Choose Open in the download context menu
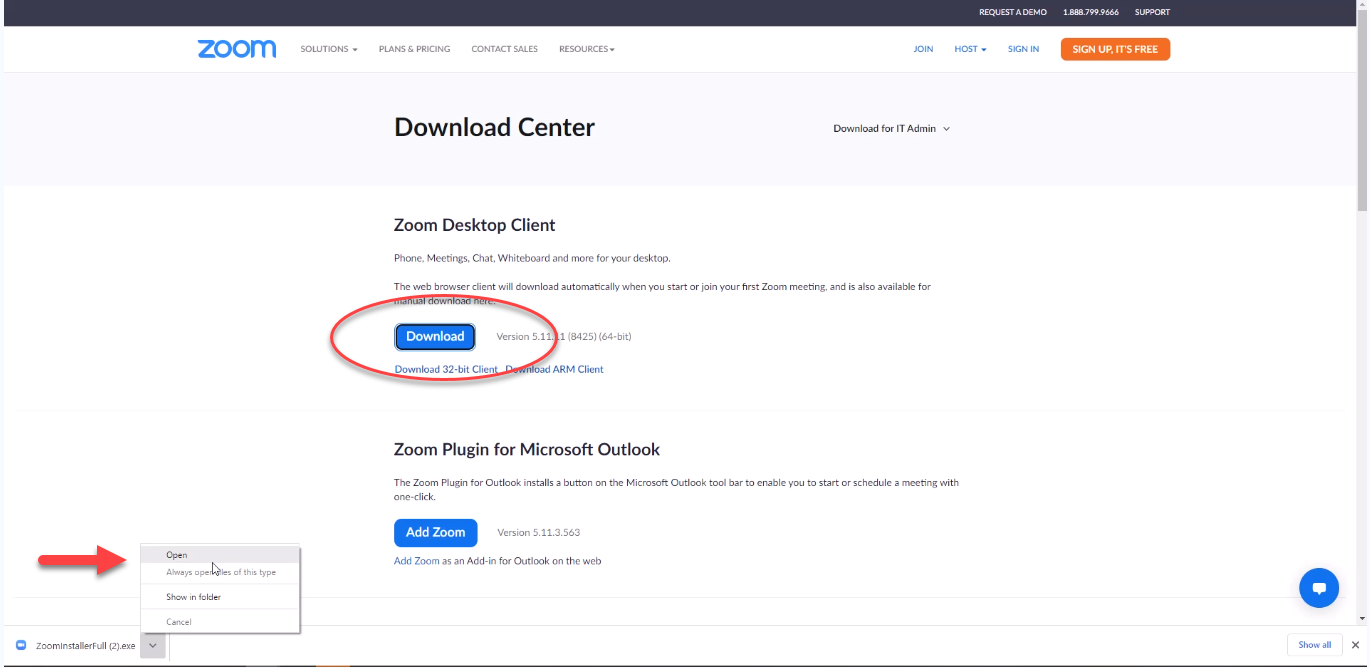1370x668 pixels. 220,555
